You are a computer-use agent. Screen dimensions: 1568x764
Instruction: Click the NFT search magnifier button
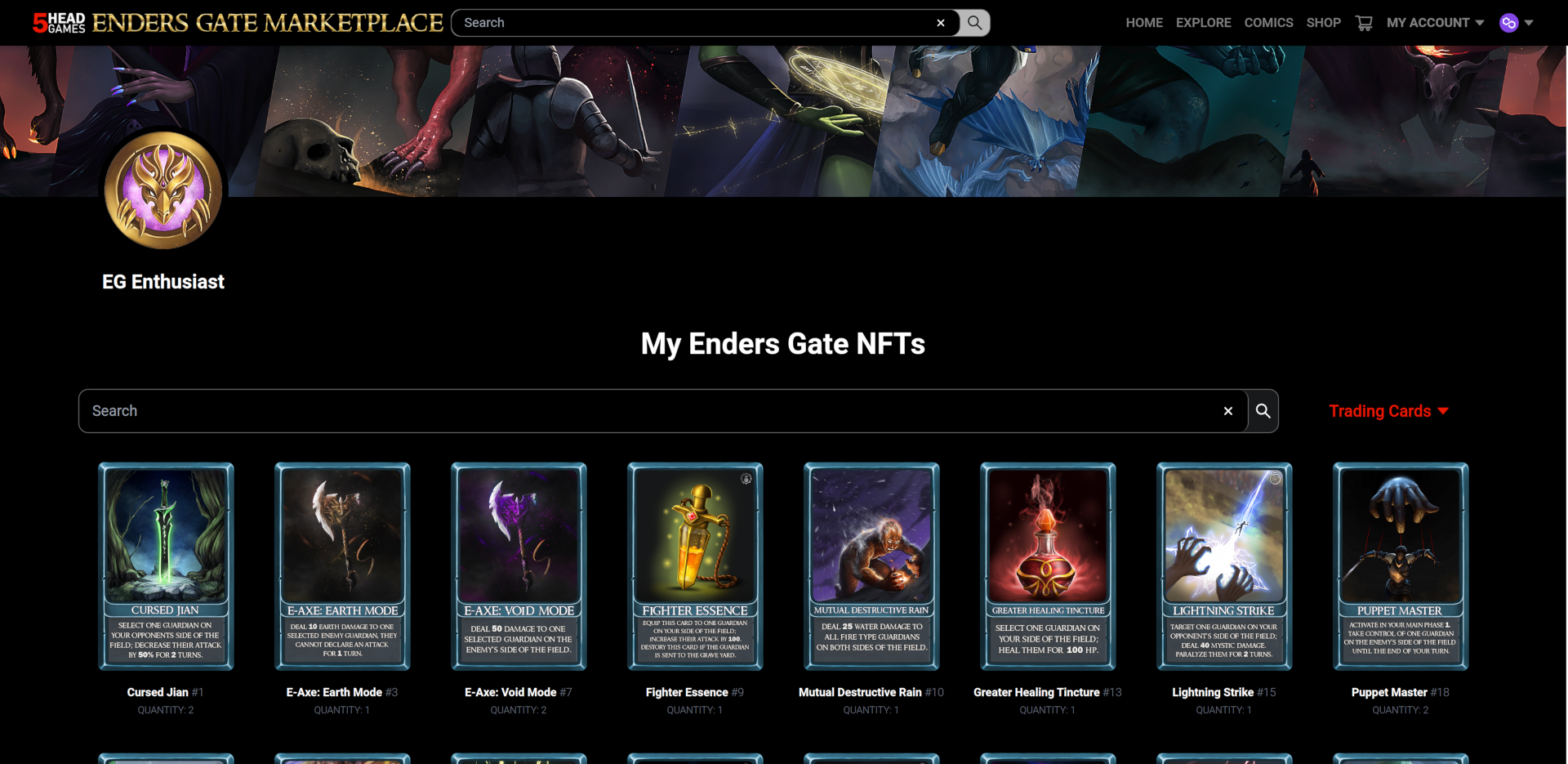pyautogui.click(x=1263, y=411)
